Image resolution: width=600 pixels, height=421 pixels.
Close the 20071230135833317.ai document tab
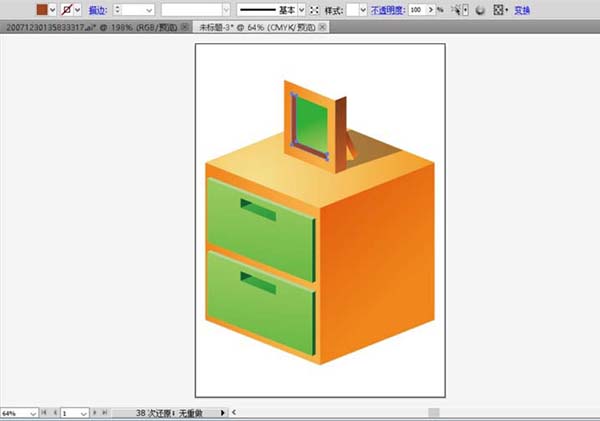185,27
